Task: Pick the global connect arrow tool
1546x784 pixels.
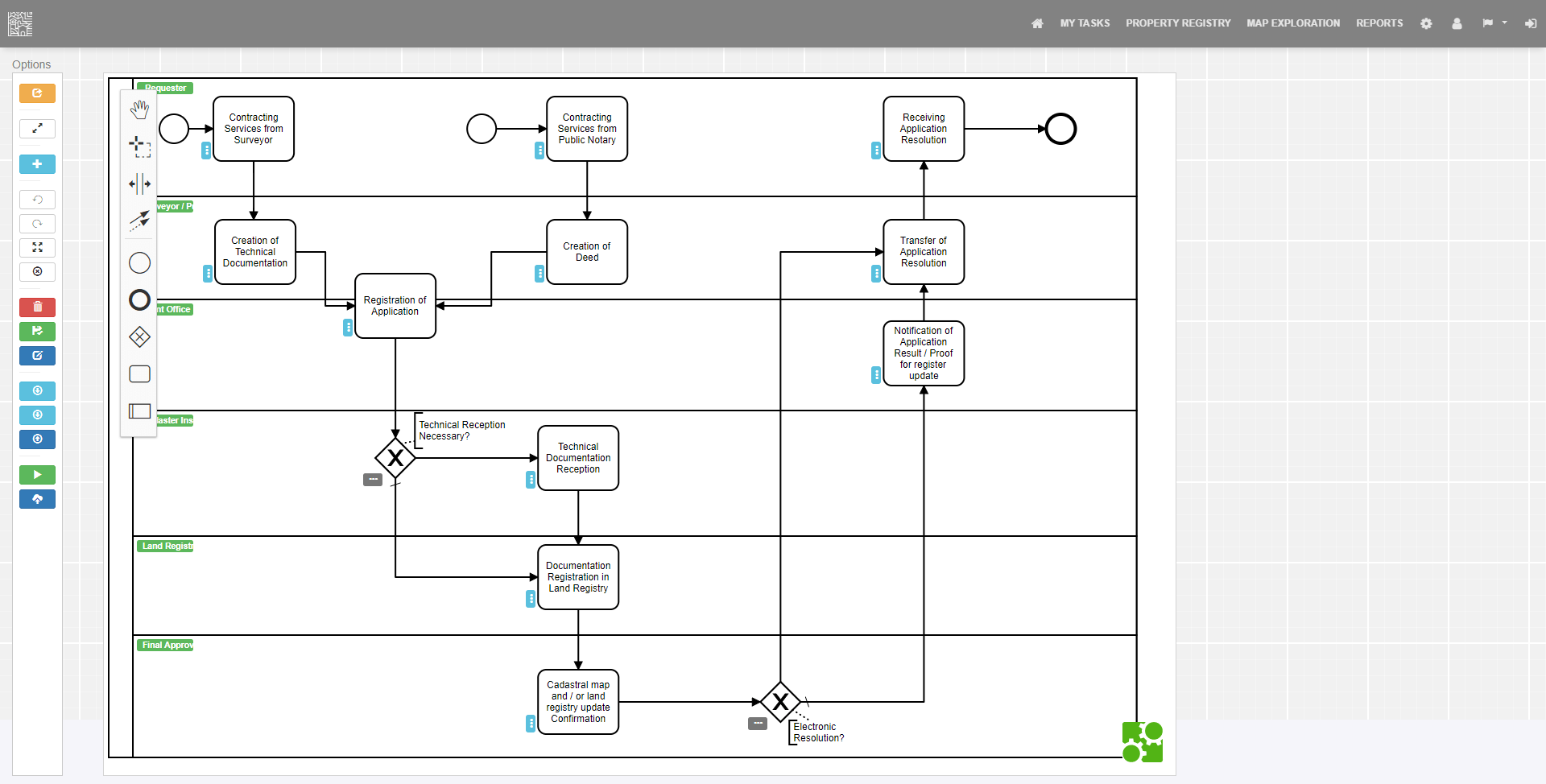Action: click(x=139, y=221)
